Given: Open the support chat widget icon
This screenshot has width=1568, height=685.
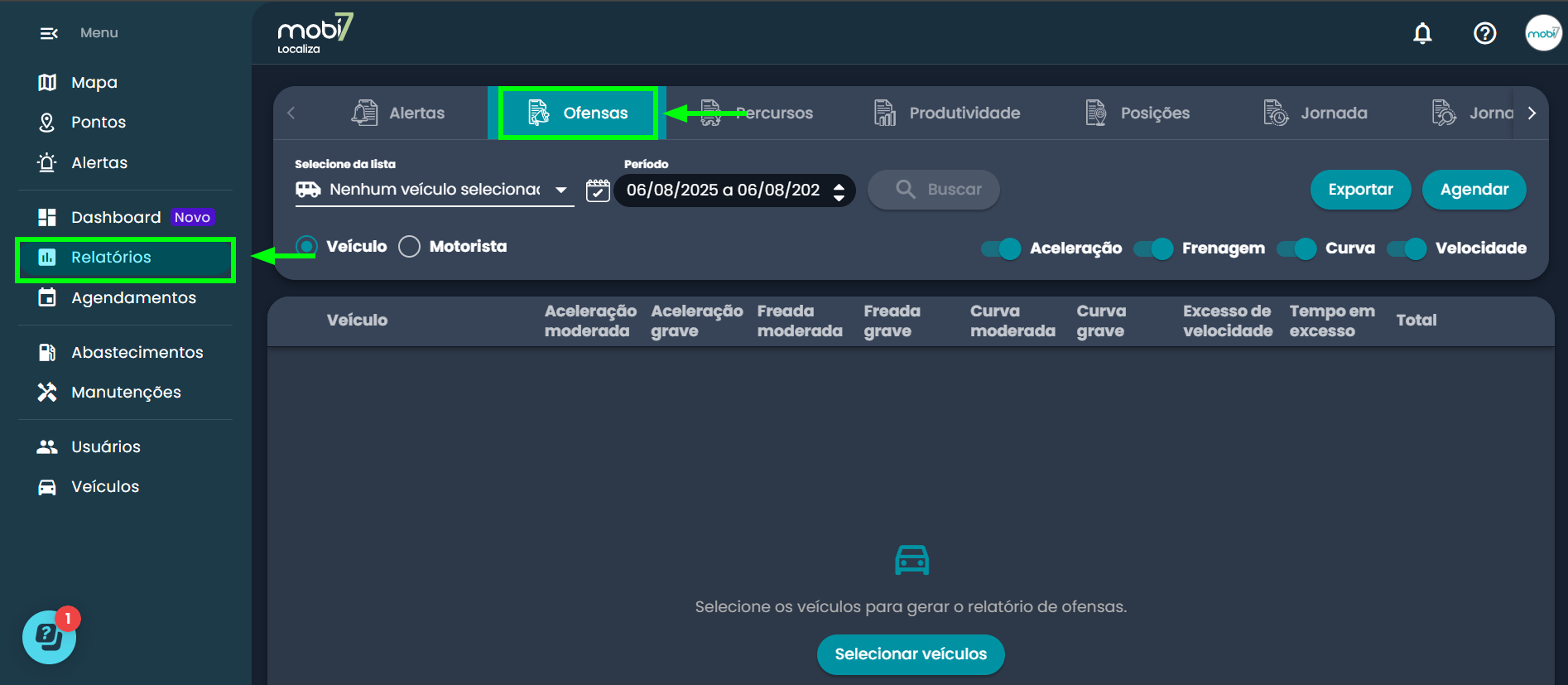Looking at the screenshot, I should coord(49,637).
